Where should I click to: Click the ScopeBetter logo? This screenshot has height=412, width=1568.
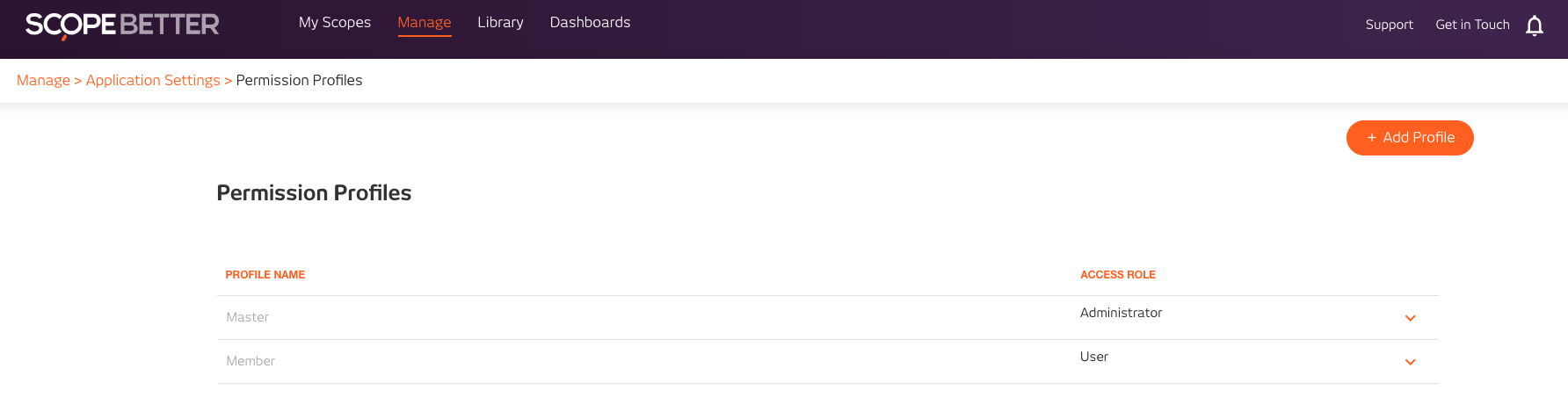122,25
